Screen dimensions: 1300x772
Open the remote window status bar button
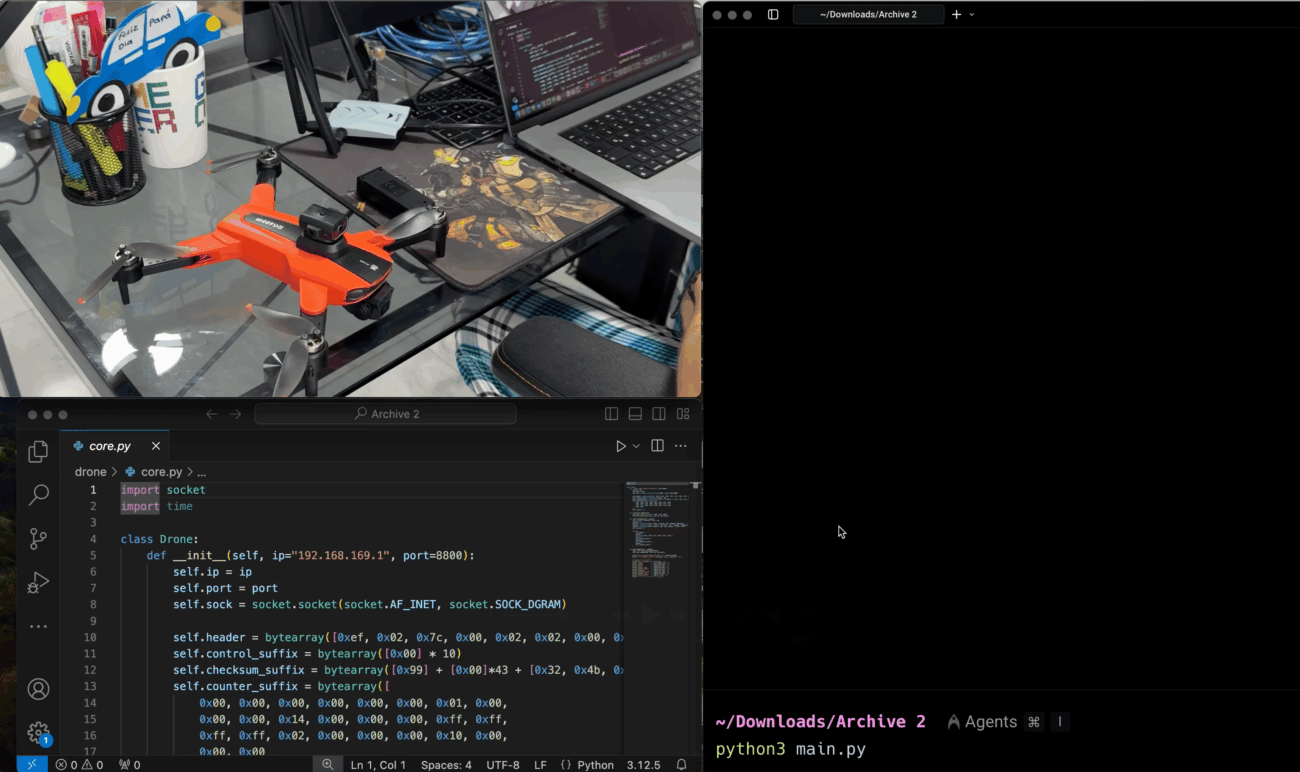pyautogui.click(x=32, y=764)
